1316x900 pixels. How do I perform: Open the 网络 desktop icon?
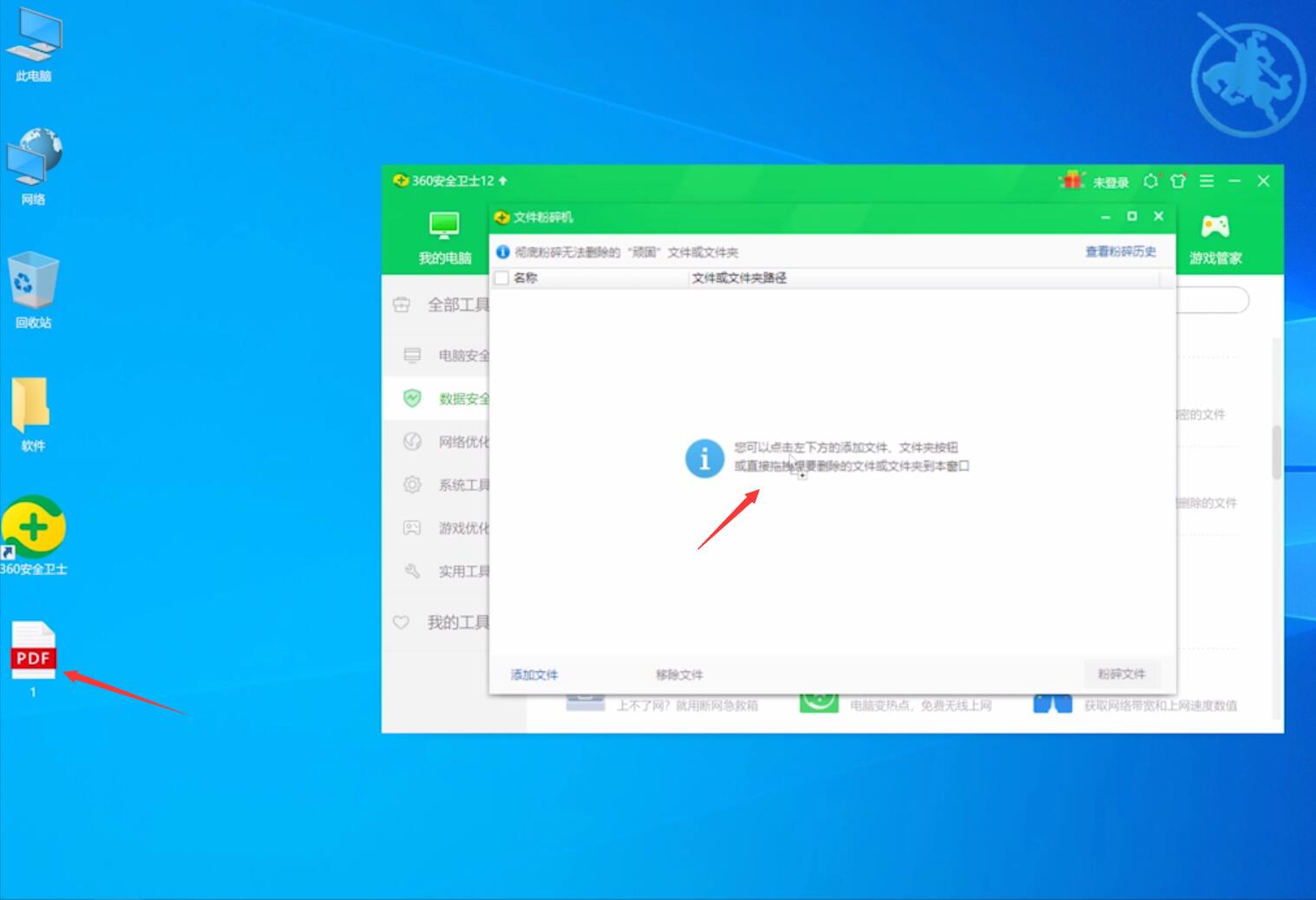tap(34, 166)
